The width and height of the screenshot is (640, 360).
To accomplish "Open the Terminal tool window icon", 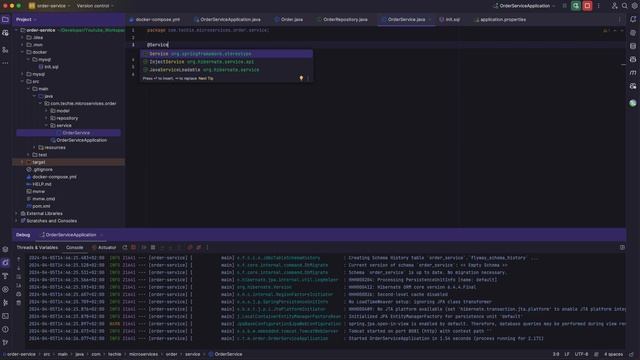I will 5,316.
